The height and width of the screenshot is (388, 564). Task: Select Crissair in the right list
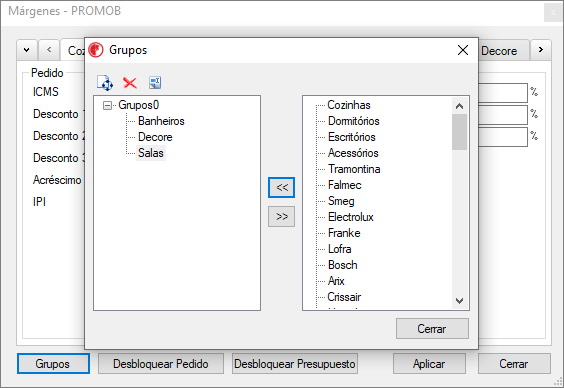(x=344, y=297)
